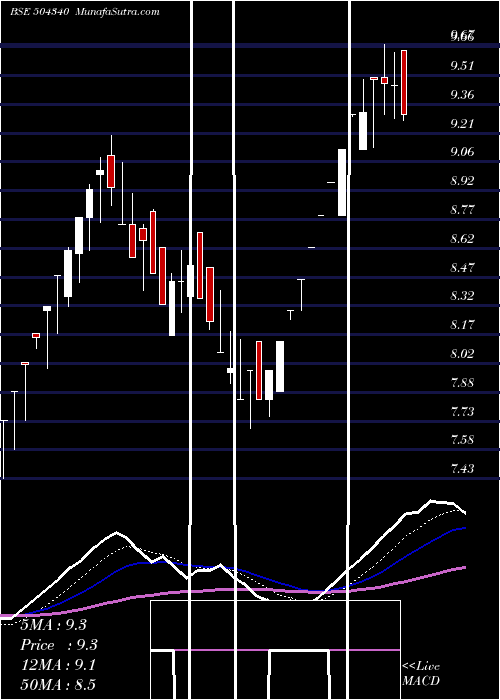Image resolution: width=500 pixels, height=700 pixels.
Task: Select the 8.47 price axis label
Action: tap(462, 268)
